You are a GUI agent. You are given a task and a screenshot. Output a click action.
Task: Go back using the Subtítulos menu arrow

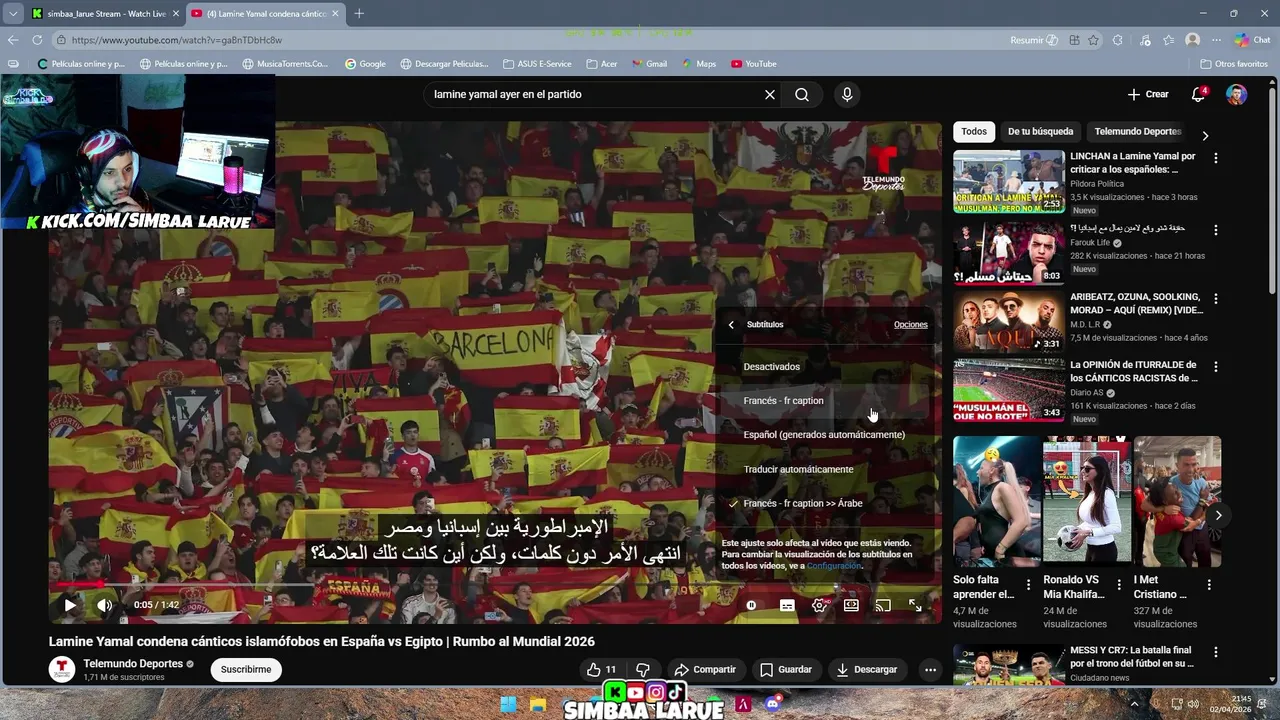click(x=731, y=325)
